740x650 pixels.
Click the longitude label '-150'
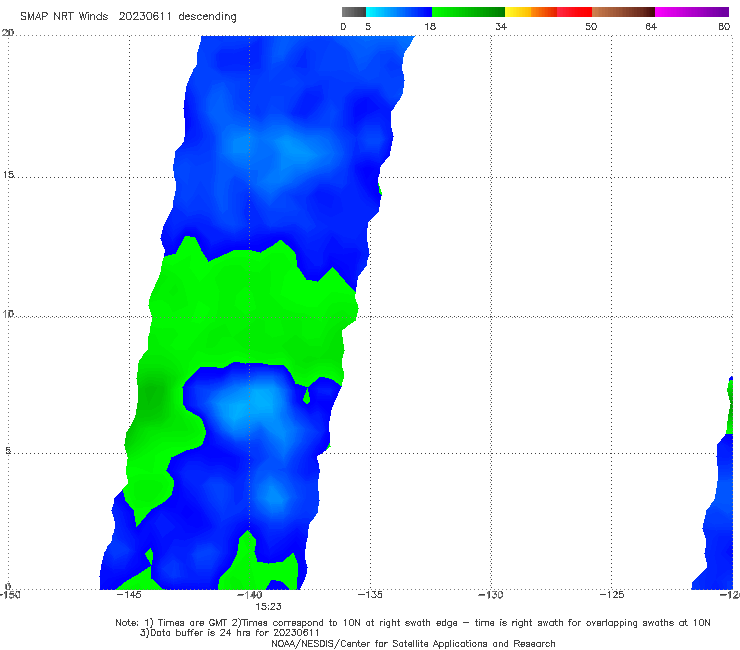10,595
